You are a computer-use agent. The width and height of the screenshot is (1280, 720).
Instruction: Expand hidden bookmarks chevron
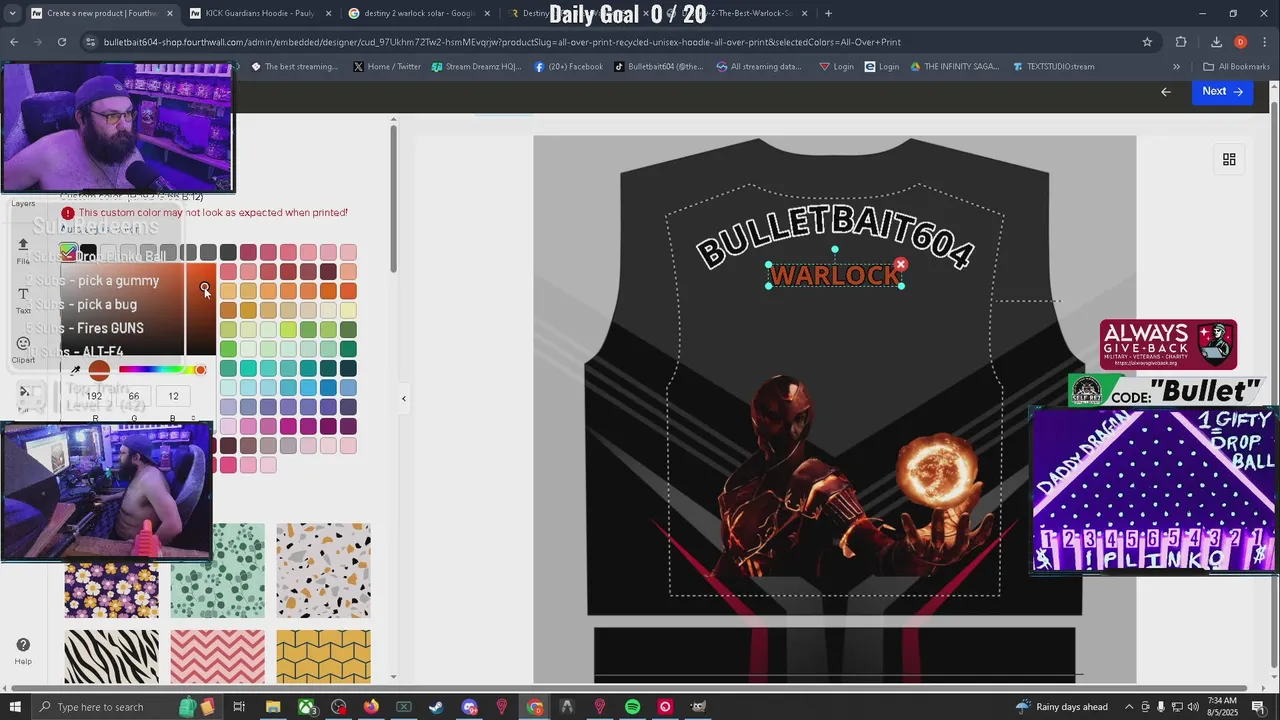tap(1176, 67)
